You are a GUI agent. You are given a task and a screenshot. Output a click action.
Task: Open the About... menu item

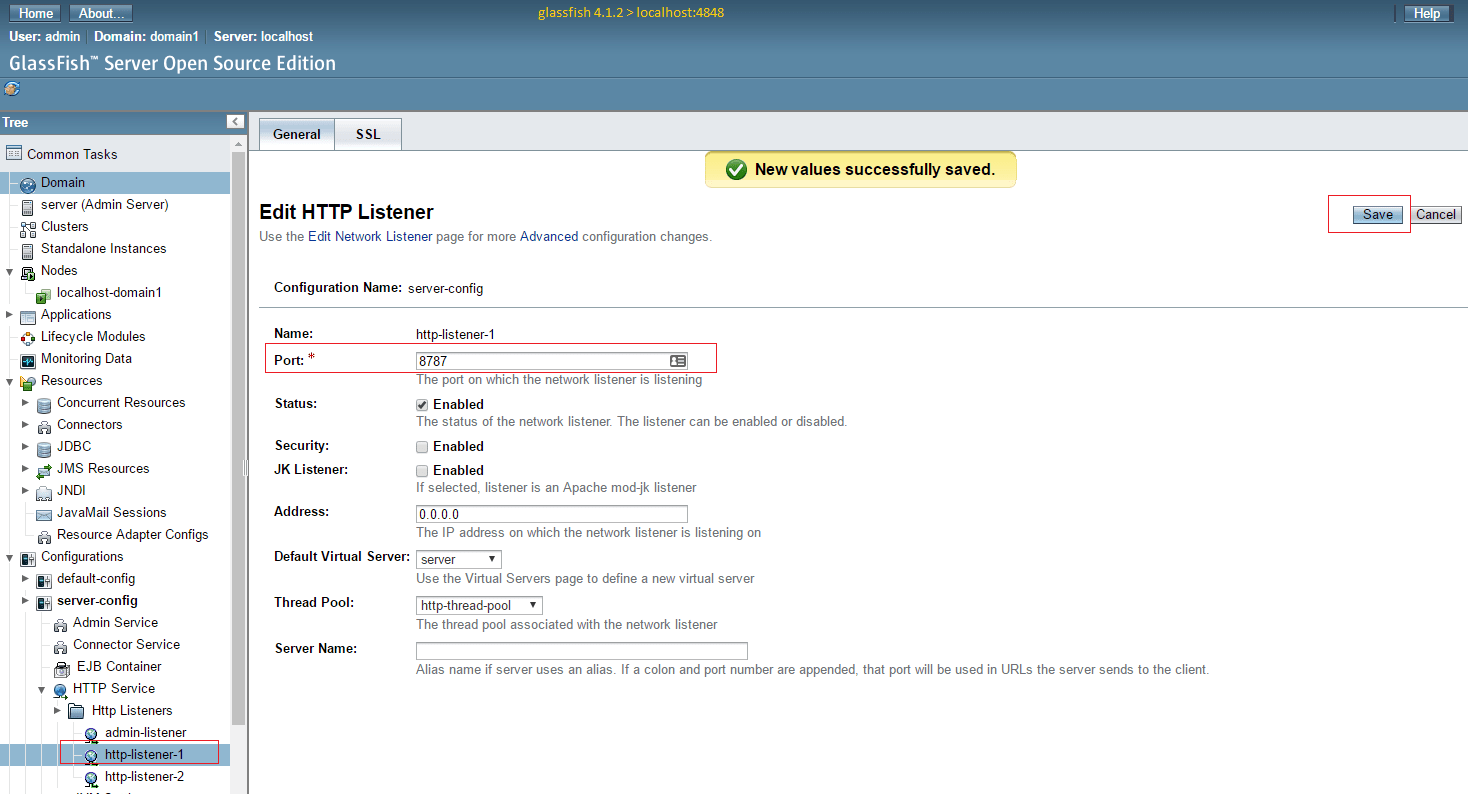(100, 13)
